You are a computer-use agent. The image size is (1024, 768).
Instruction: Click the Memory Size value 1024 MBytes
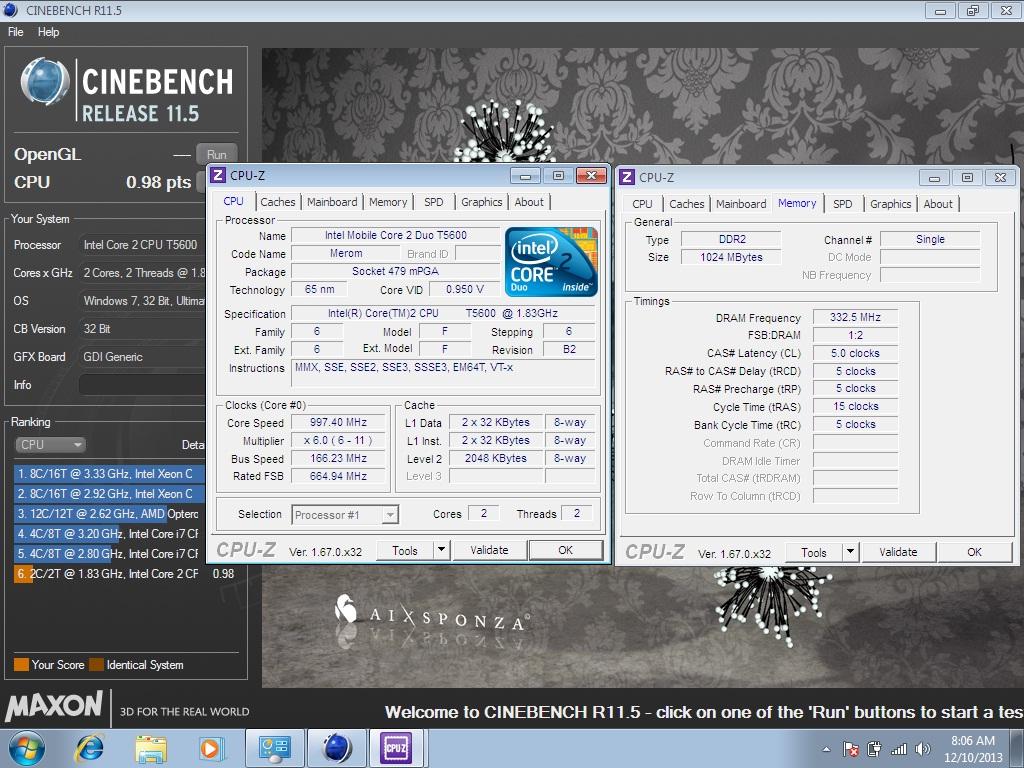[x=731, y=257]
